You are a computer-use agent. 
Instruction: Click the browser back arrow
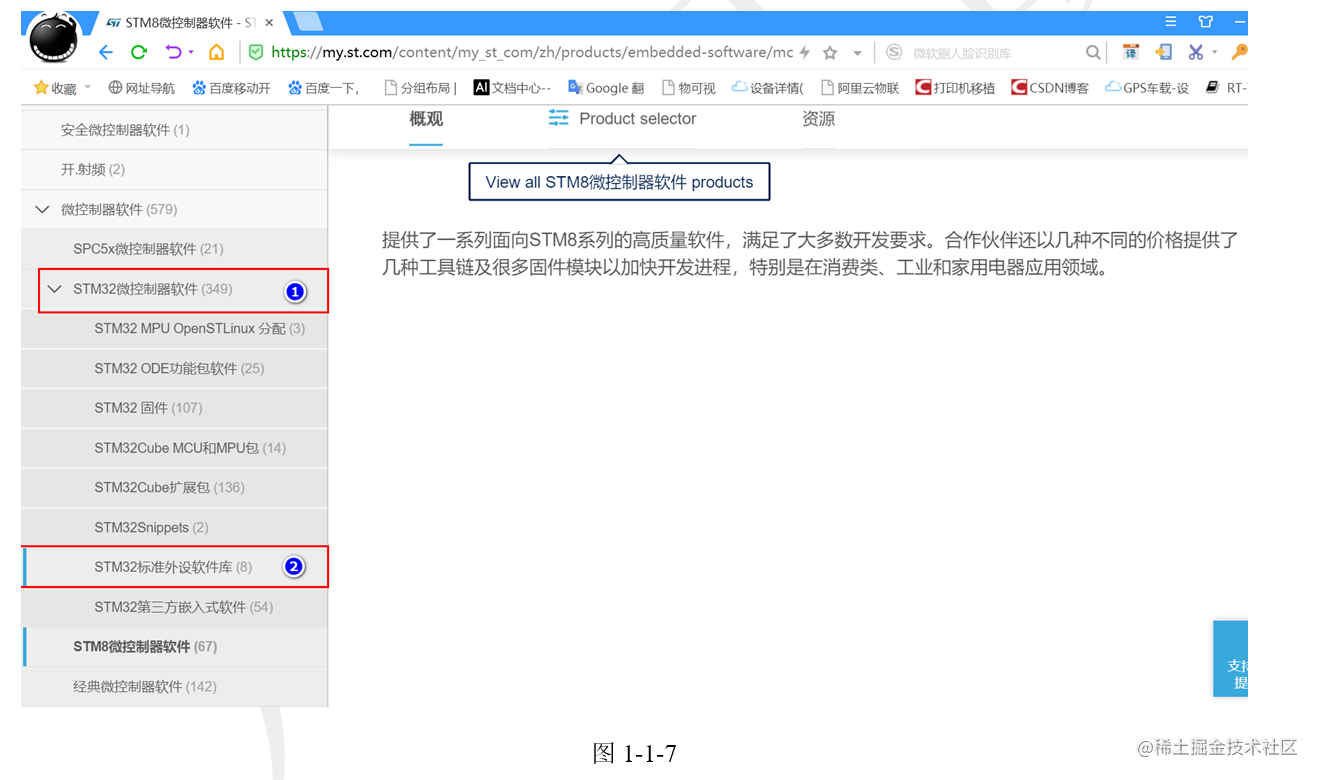(x=106, y=52)
